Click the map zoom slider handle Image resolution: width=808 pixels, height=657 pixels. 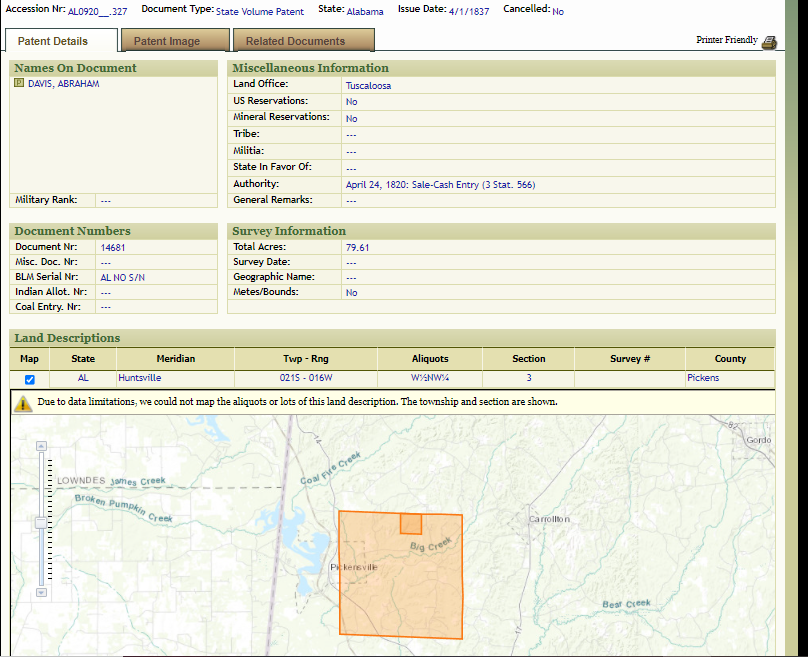(x=41, y=522)
